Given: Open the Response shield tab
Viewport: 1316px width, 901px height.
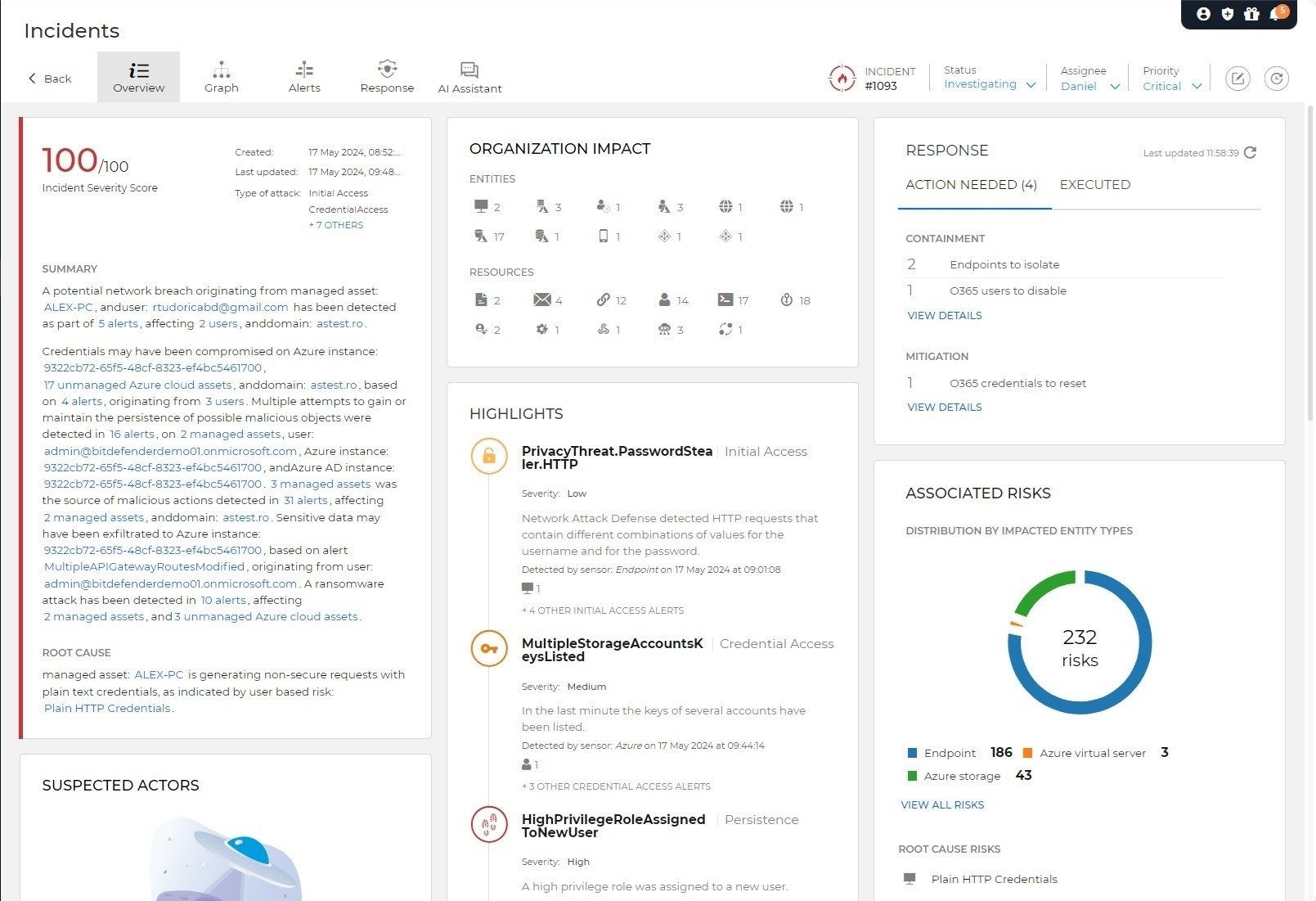Looking at the screenshot, I should [x=387, y=77].
